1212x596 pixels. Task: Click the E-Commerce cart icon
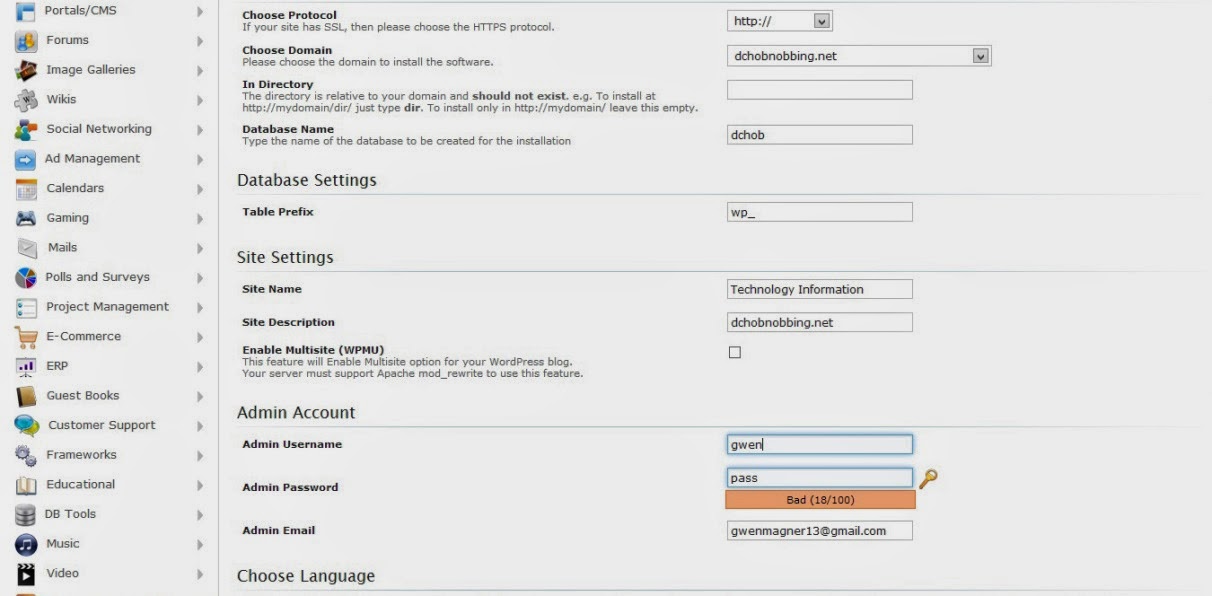pos(26,337)
